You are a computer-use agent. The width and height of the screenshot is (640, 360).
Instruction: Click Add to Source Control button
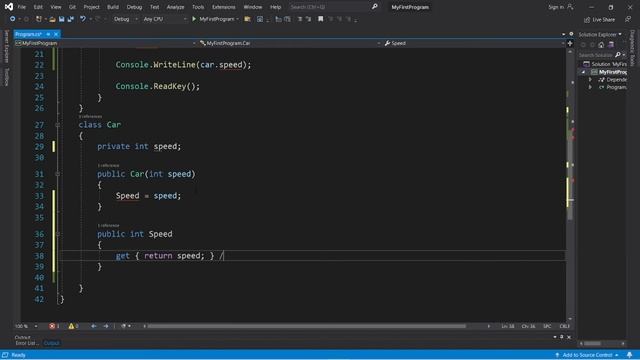click(x=587, y=355)
